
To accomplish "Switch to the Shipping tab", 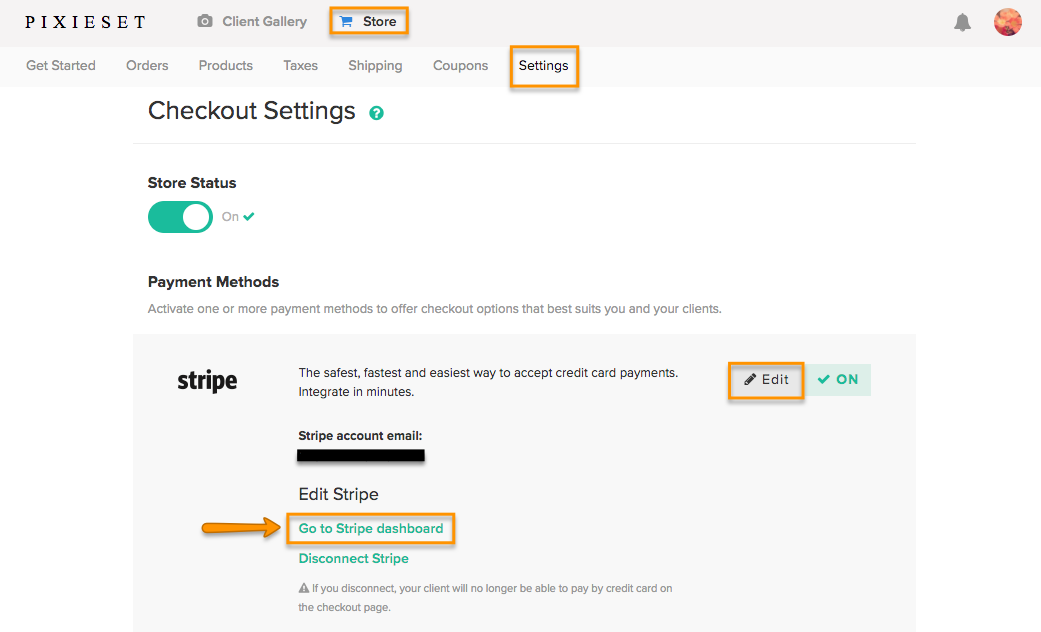I will (375, 66).
